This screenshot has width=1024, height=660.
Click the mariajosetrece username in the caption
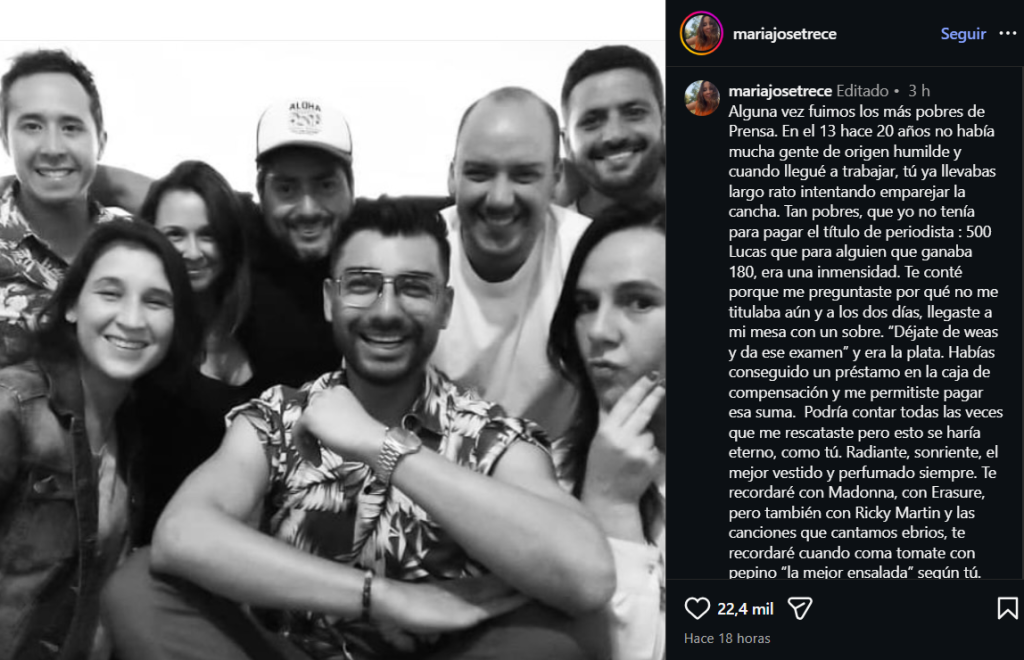coord(780,91)
